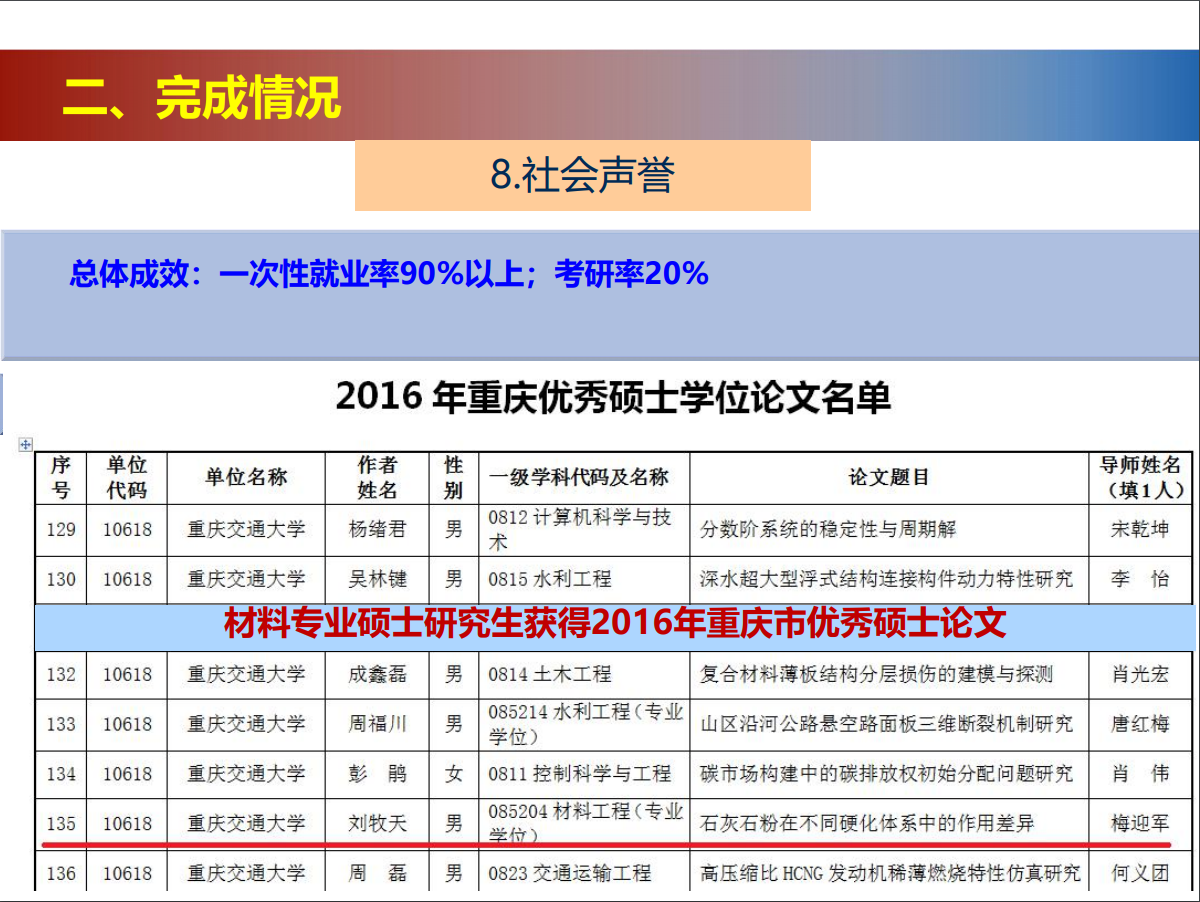Select the '二、完成情况' slide title

pyautogui.click(x=201, y=97)
